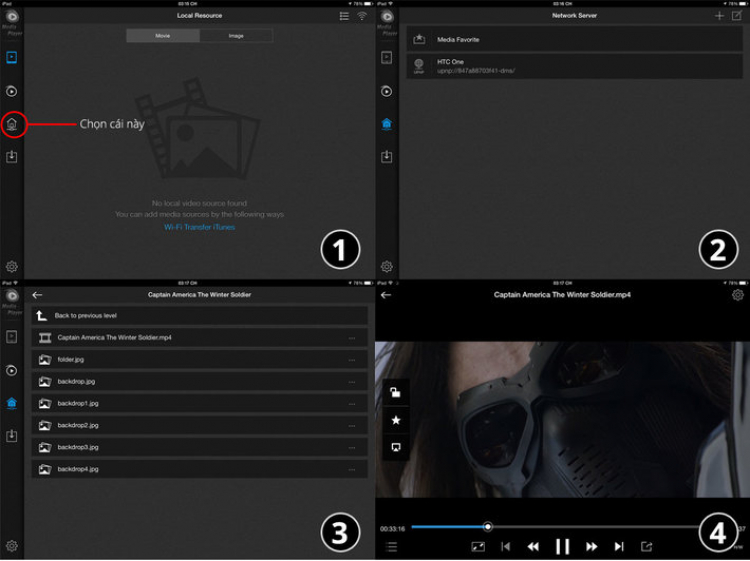
Task: Select local resource icon in folder list sidebar
Action: click(x=11, y=337)
